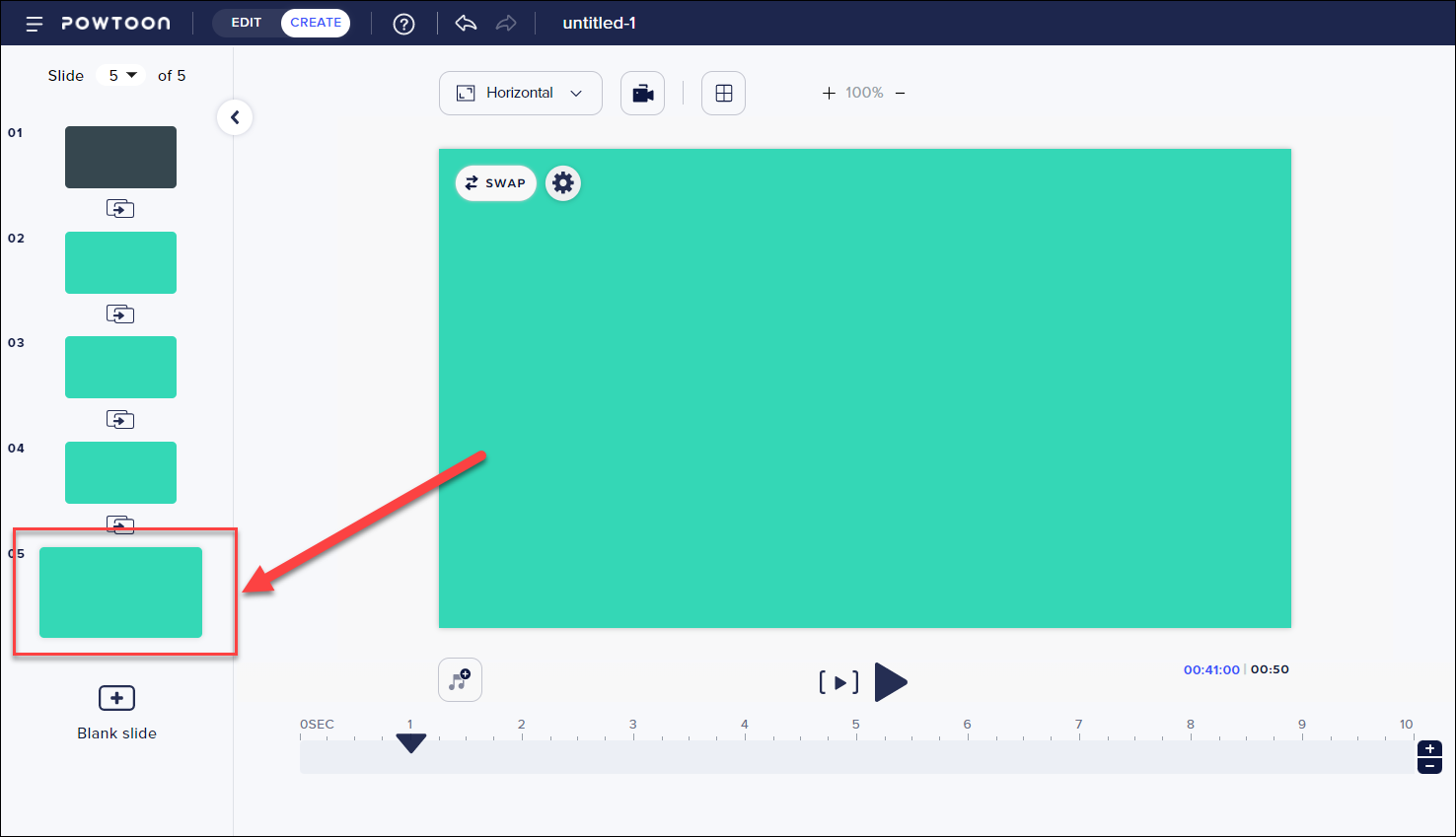This screenshot has width=1456, height=837.
Task: Redo the last undone action
Action: (x=506, y=24)
